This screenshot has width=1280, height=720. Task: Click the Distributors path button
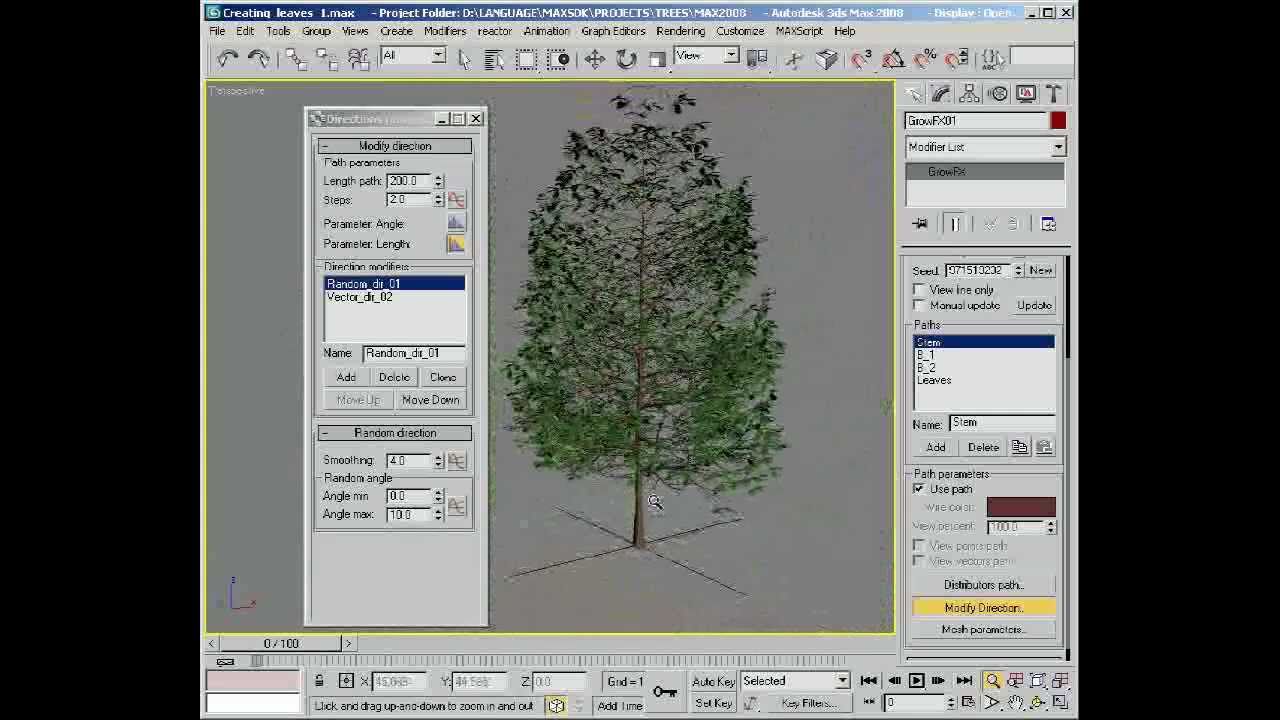coord(984,585)
